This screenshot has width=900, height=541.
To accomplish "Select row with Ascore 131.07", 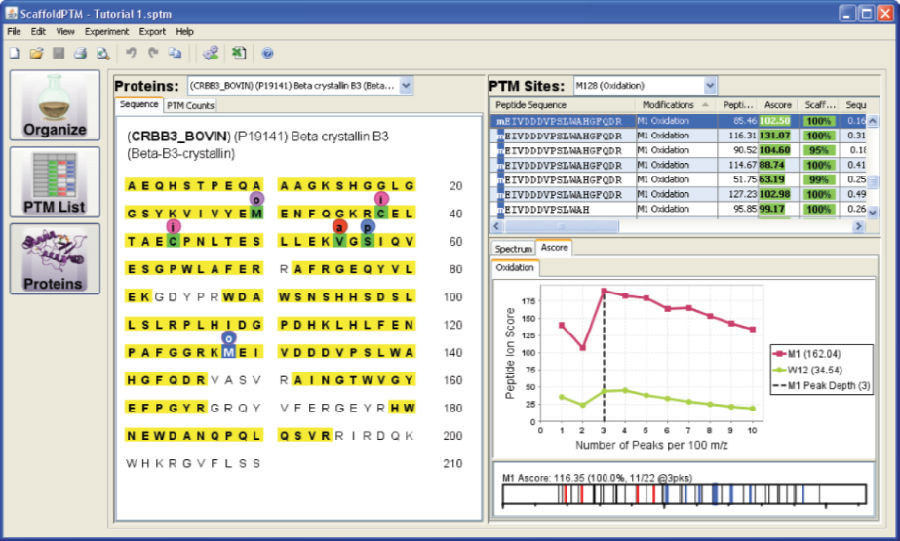I will pyautogui.click(x=678, y=136).
